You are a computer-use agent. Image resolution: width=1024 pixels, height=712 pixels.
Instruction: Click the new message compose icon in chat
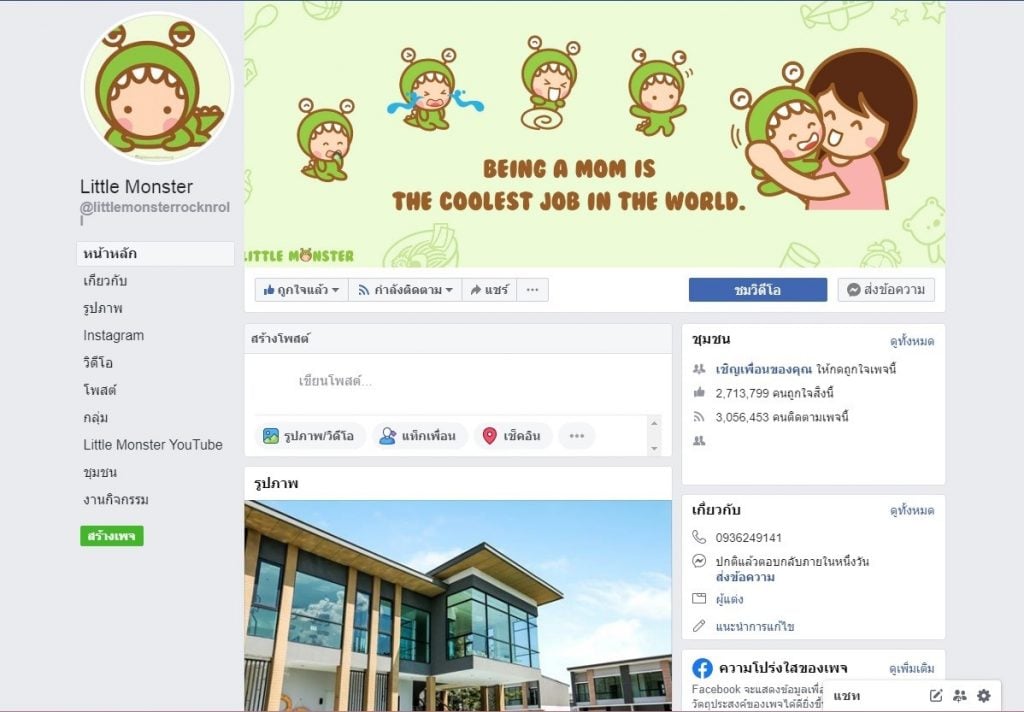click(x=936, y=695)
